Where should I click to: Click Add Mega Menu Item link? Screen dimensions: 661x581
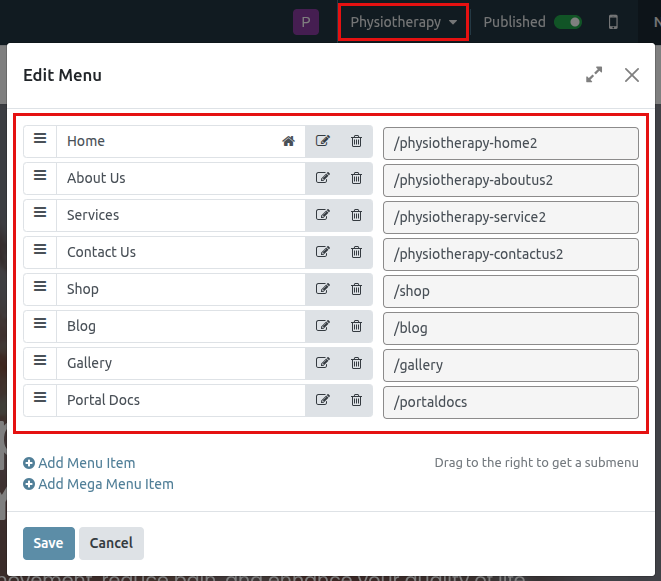point(98,484)
